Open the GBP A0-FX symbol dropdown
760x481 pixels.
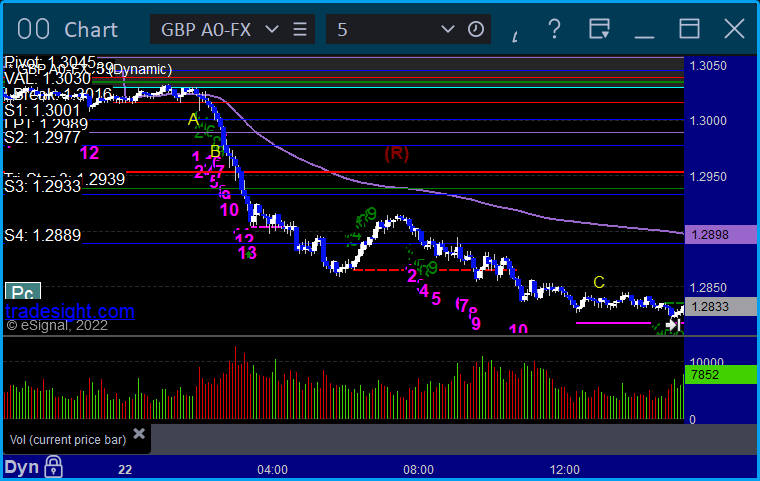pos(272,30)
